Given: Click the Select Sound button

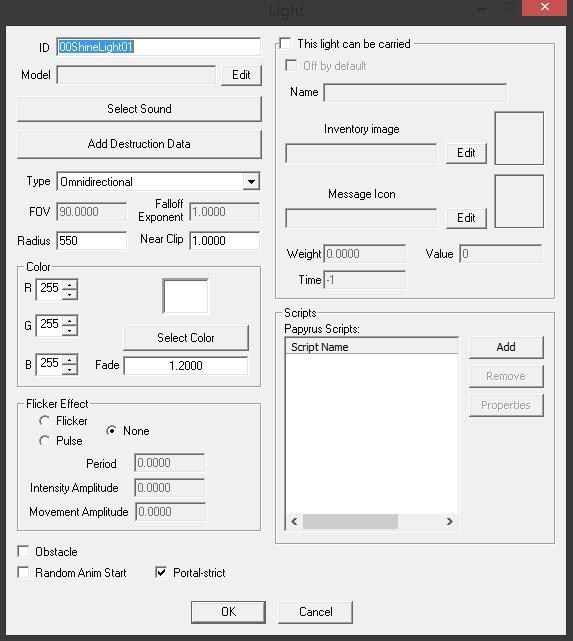Looking at the screenshot, I should [x=139, y=109].
